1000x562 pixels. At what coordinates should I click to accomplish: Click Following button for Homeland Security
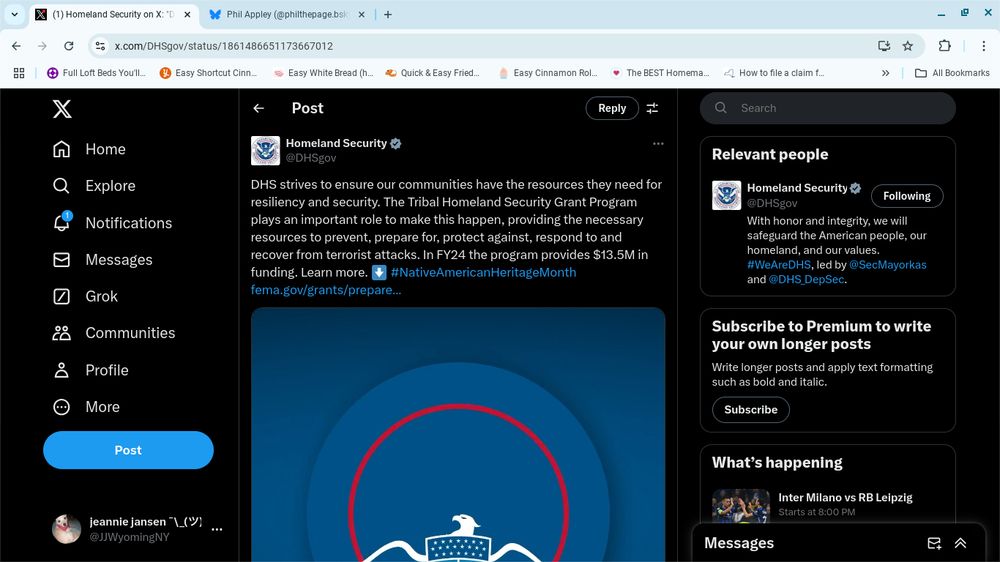[x=907, y=196]
